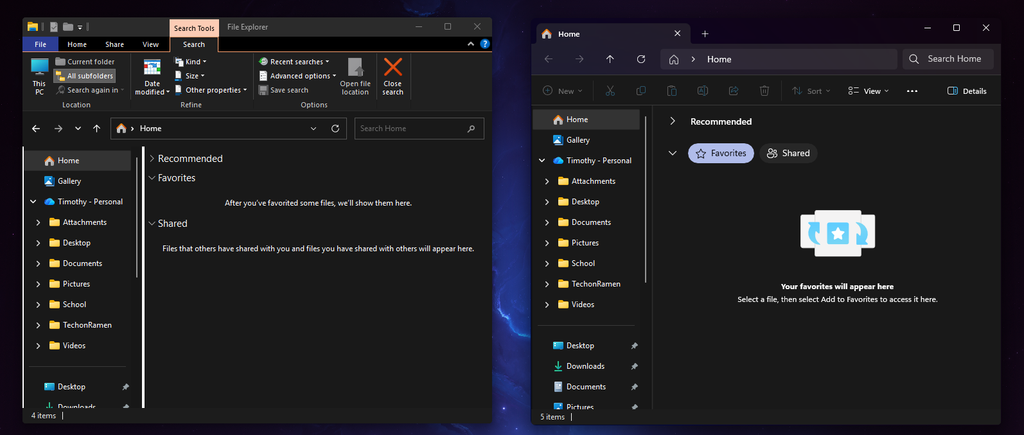Click Save search in ribbon
This screenshot has width=1024, height=435.
(x=283, y=90)
